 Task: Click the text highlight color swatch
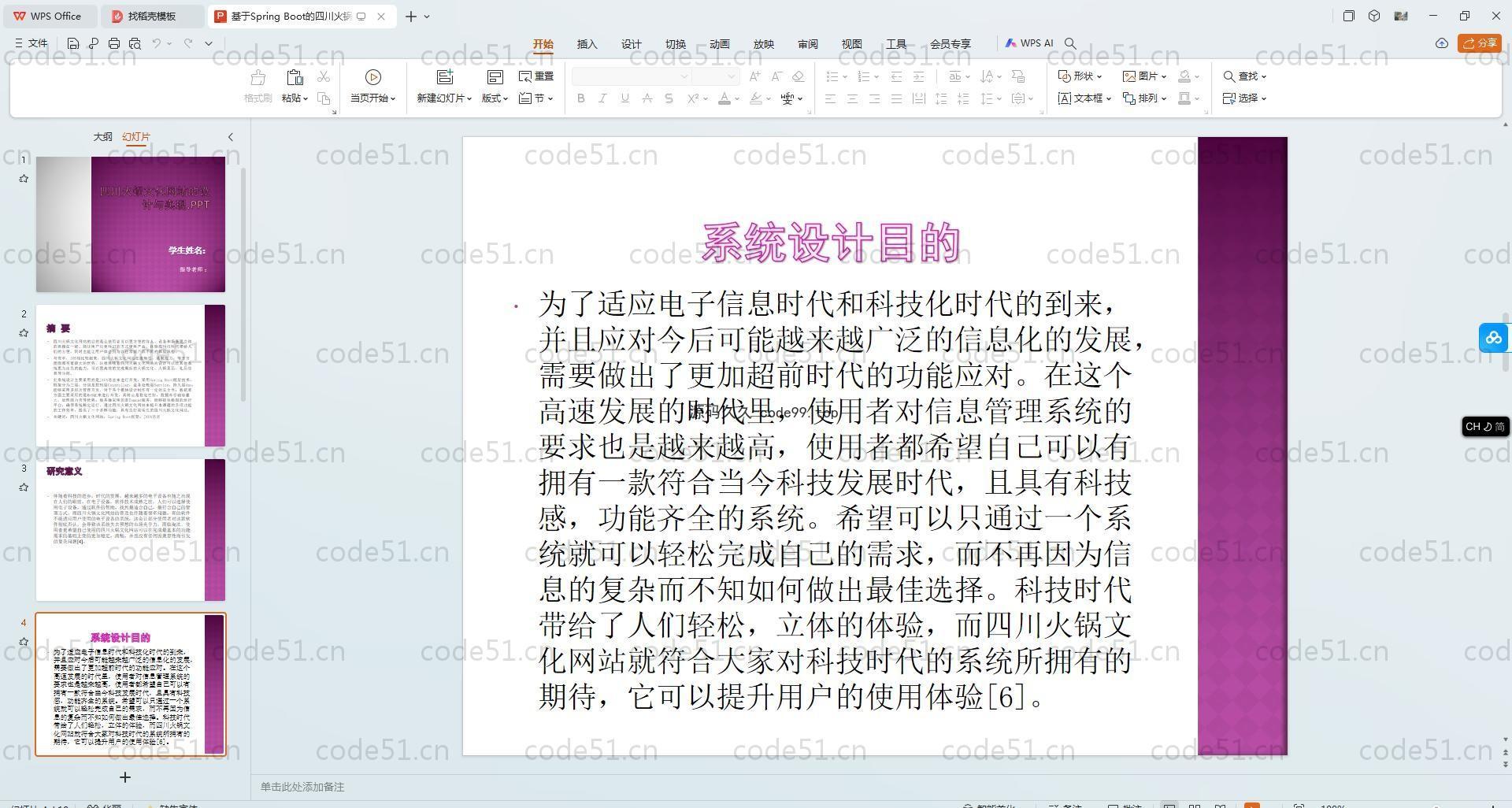point(756,98)
